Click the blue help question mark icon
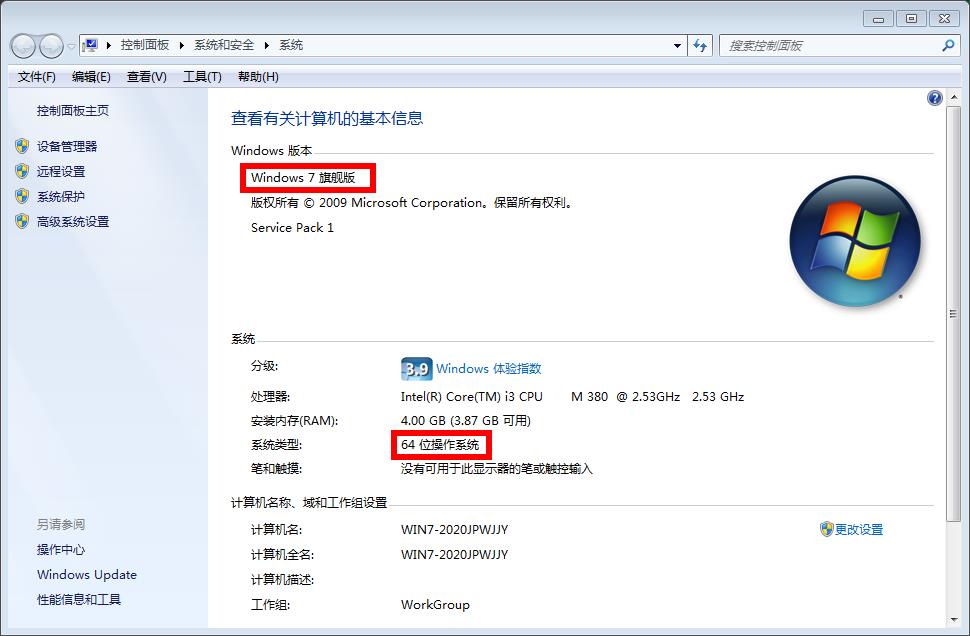Viewport: 970px width, 636px height. 934,98
